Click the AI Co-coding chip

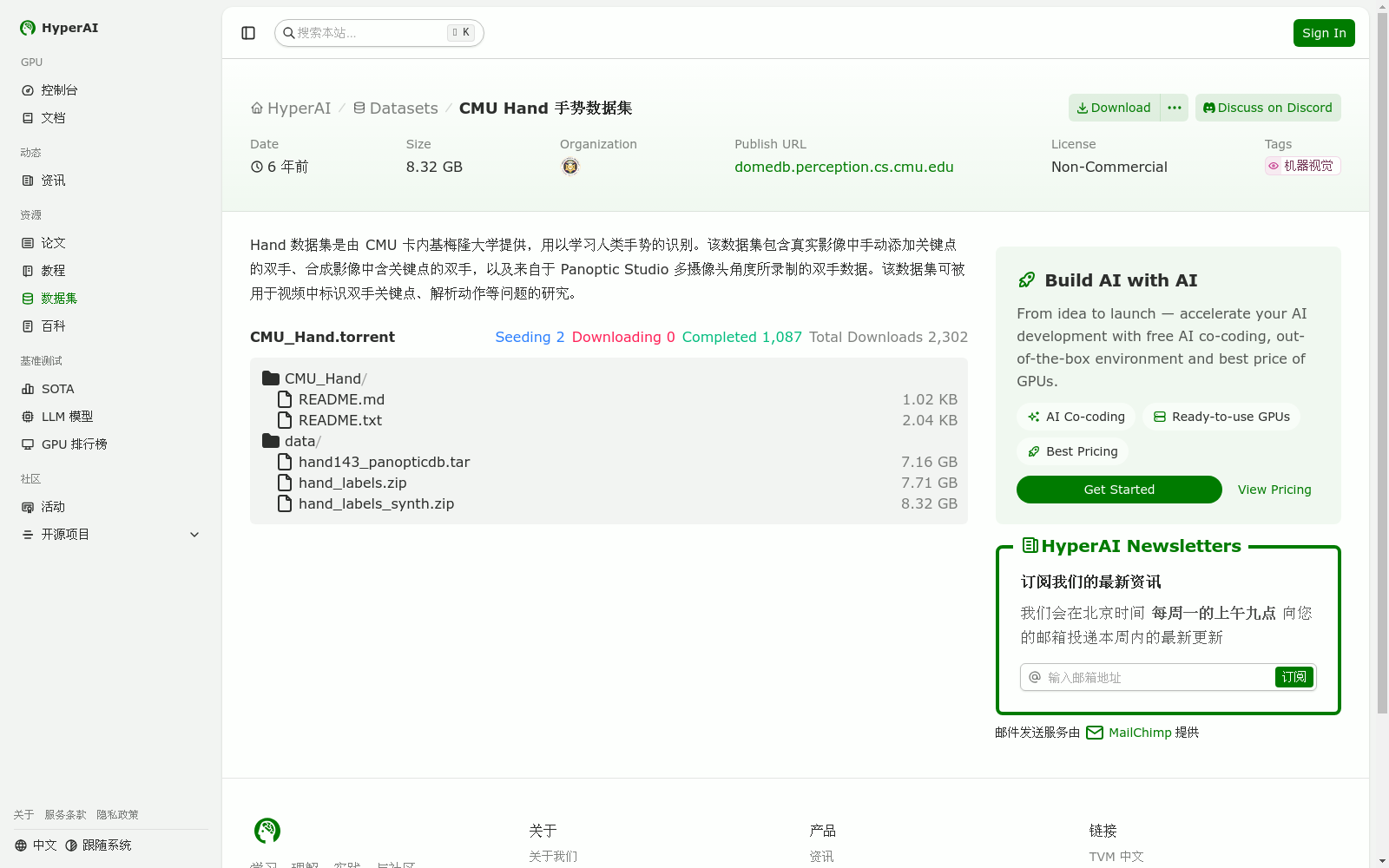pos(1076,417)
